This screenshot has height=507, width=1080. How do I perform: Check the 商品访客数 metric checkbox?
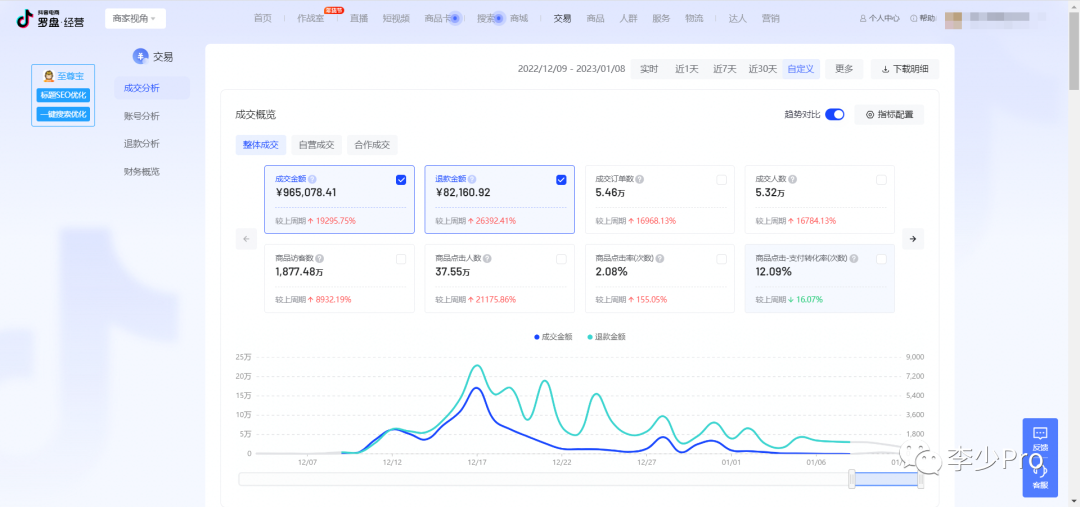[x=401, y=259]
